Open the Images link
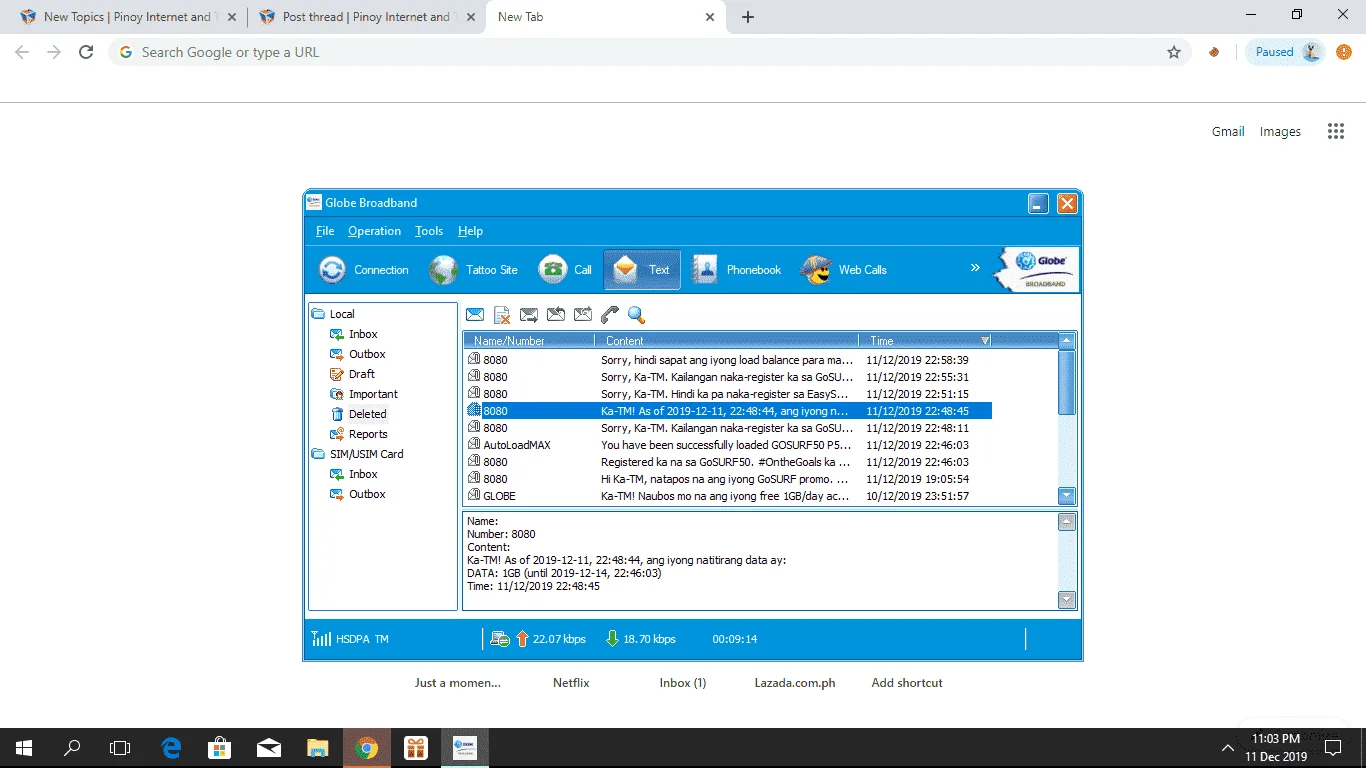This screenshot has height=768, width=1366. point(1280,131)
